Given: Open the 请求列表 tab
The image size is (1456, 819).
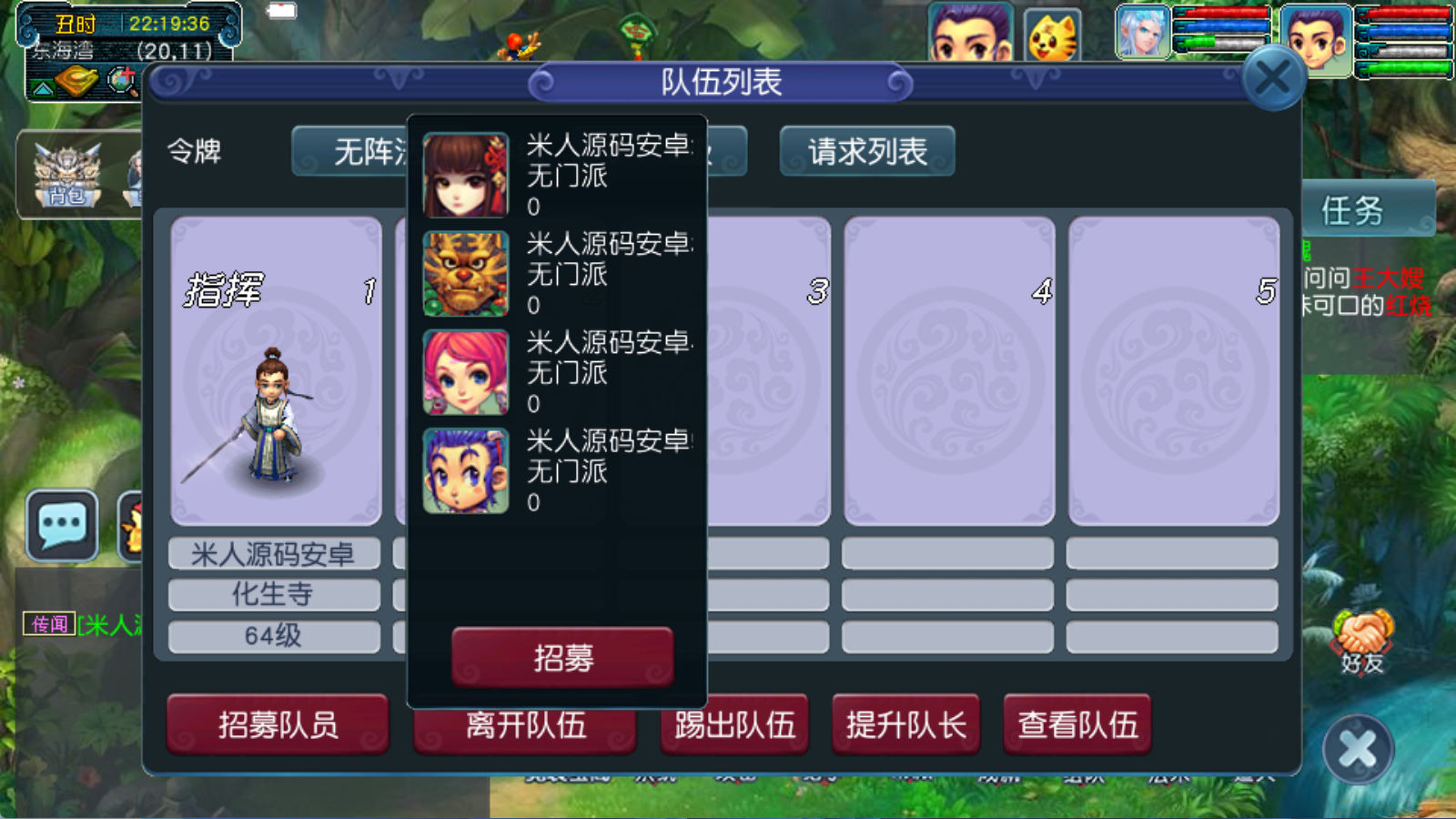Looking at the screenshot, I should (x=867, y=151).
